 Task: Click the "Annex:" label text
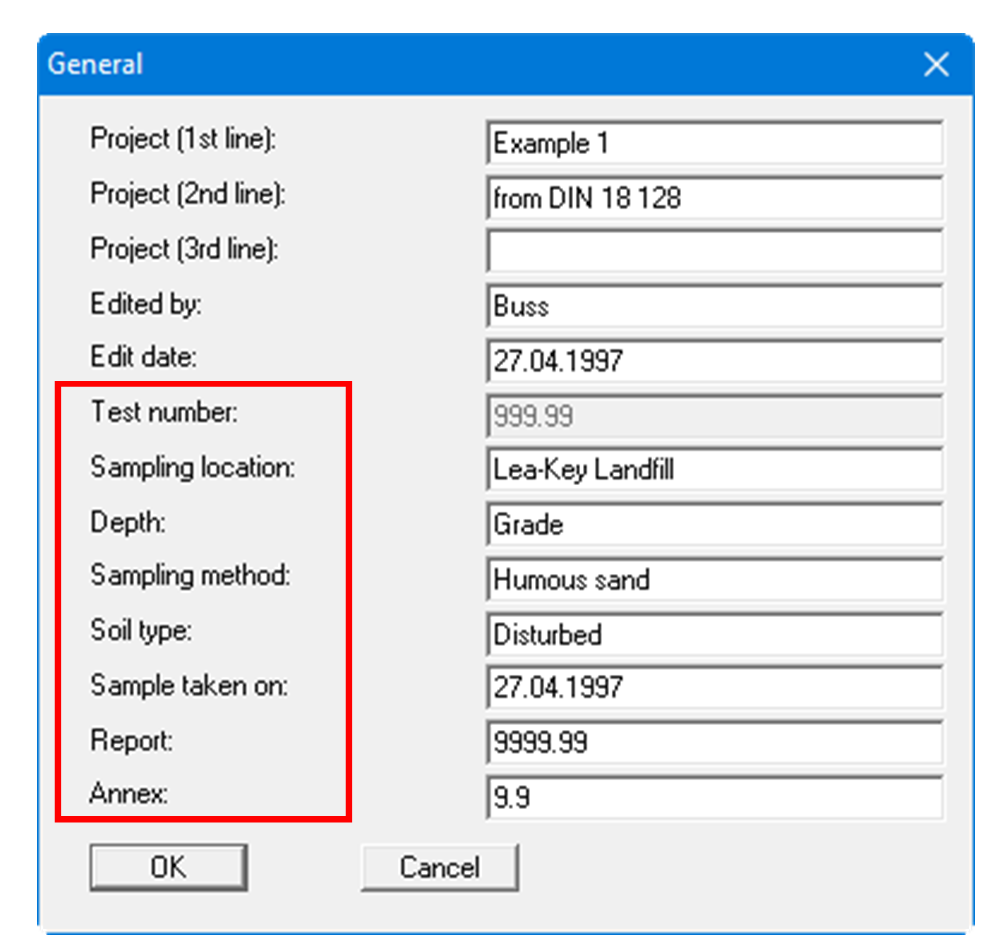(129, 795)
